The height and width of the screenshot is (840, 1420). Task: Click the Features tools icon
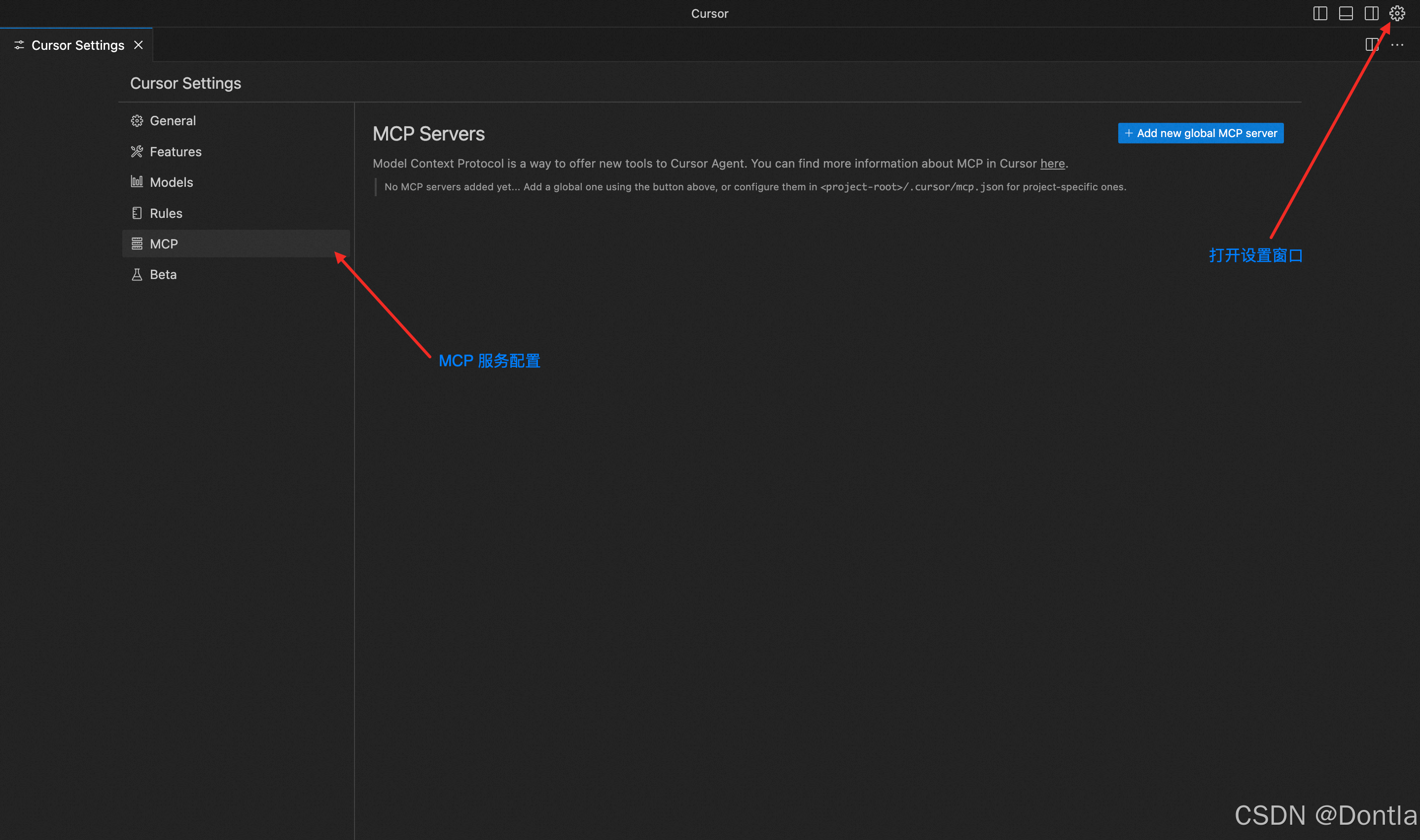click(x=137, y=151)
